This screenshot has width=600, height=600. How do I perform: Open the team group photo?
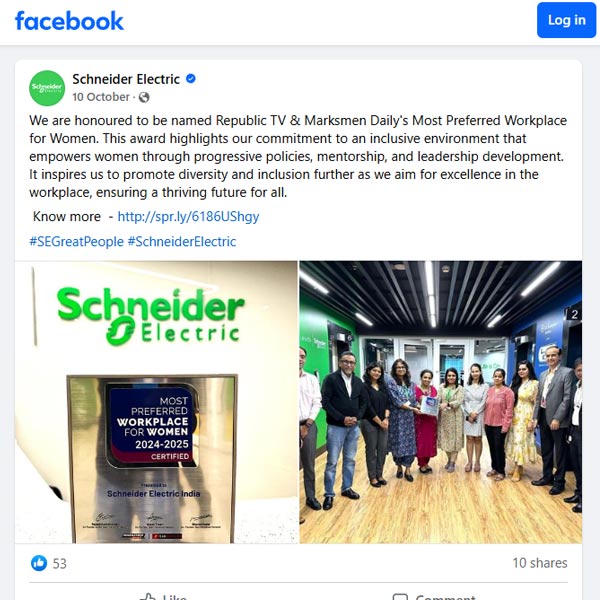coord(441,402)
